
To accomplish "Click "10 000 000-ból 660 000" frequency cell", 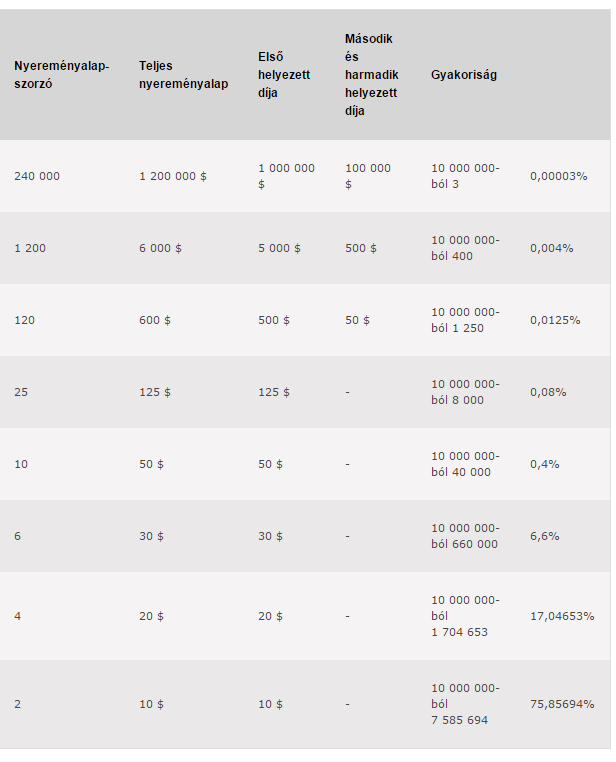I will pyautogui.click(x=465, y=536).
